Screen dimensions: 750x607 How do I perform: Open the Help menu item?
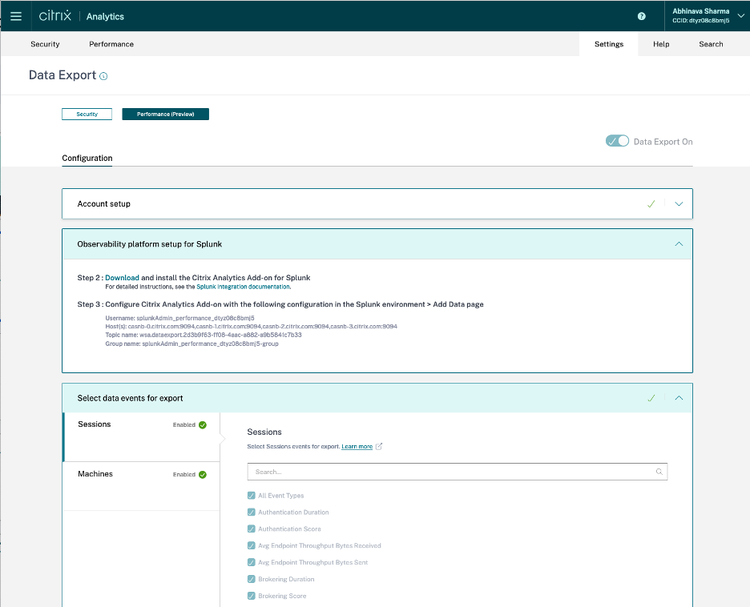click(661, 44)
